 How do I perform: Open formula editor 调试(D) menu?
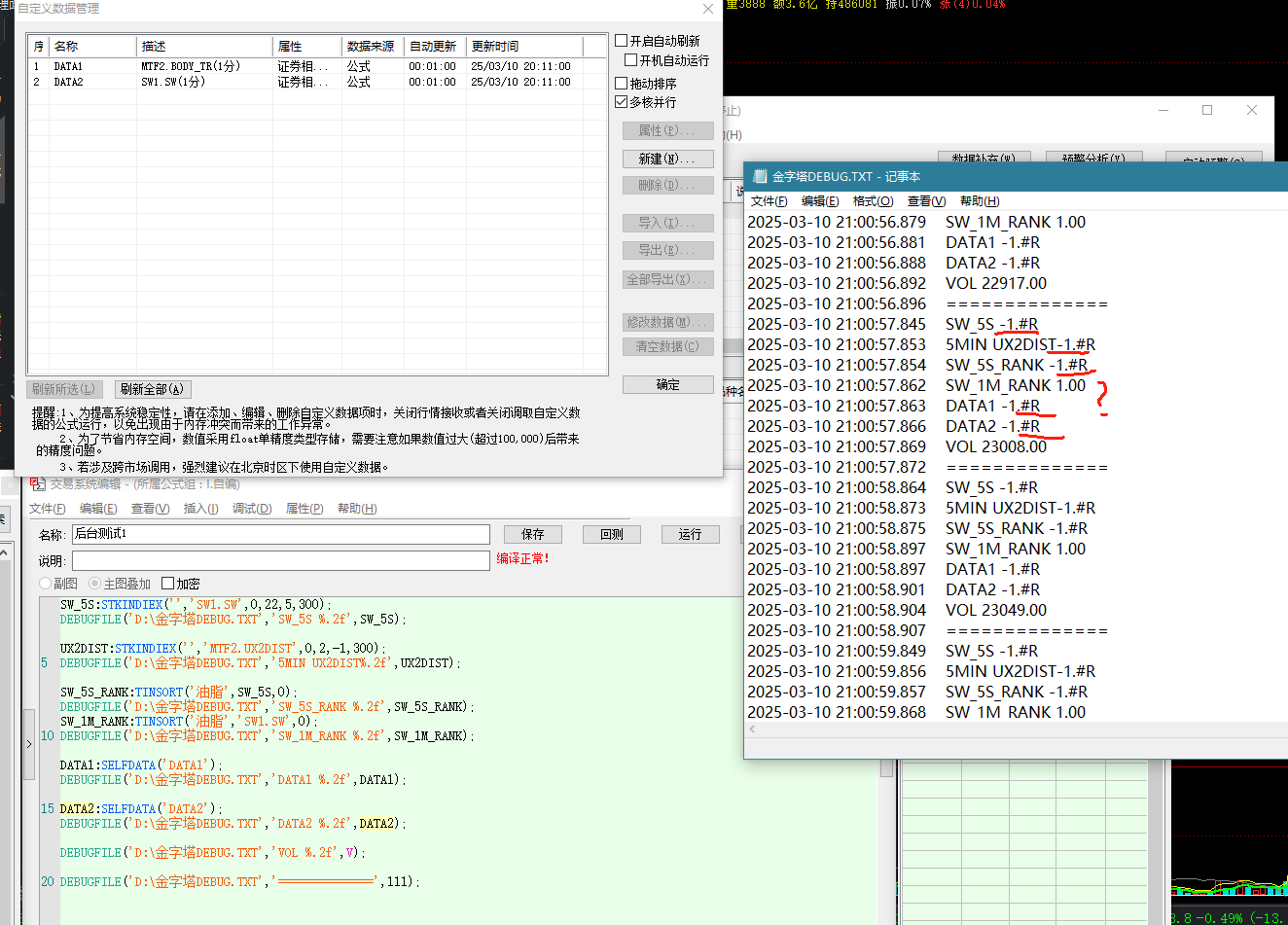point(252,509)
